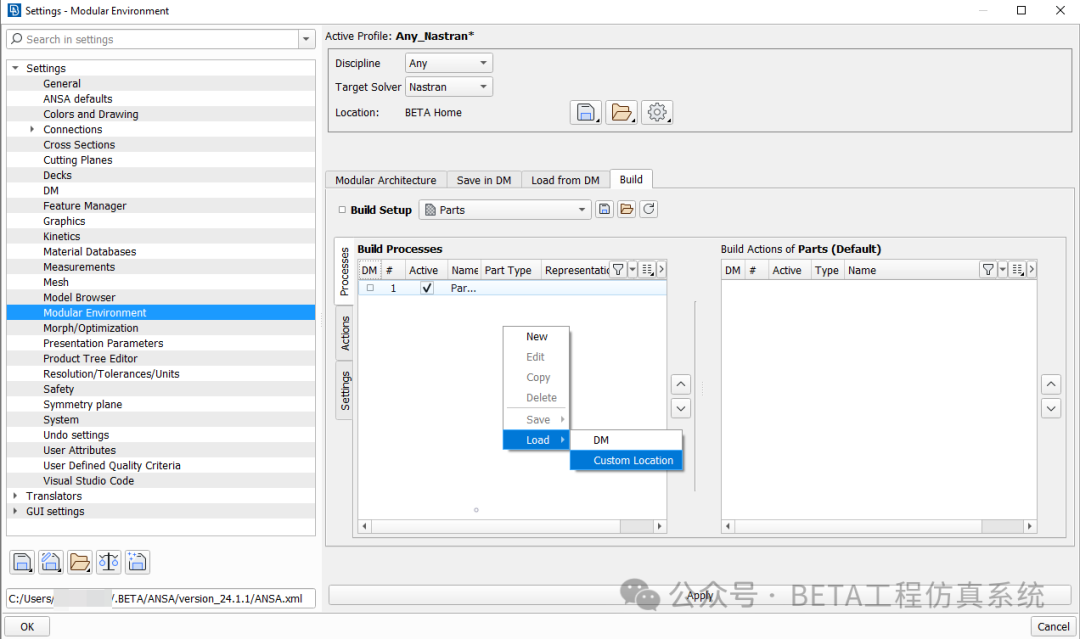The height and width of the screenshot is (639, 1080).
Task: Click the Apply button
Action: 700,596
